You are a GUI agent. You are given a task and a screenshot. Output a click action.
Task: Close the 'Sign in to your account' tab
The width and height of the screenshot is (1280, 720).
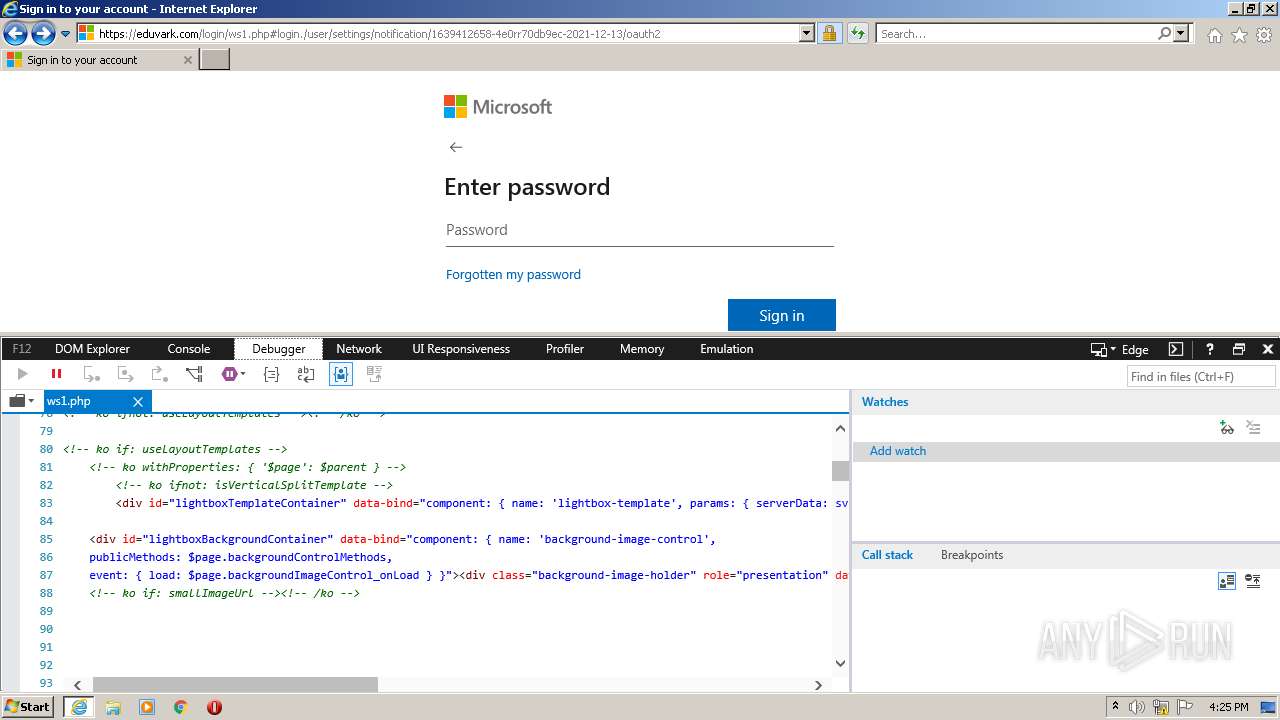[x=187, y=60]
